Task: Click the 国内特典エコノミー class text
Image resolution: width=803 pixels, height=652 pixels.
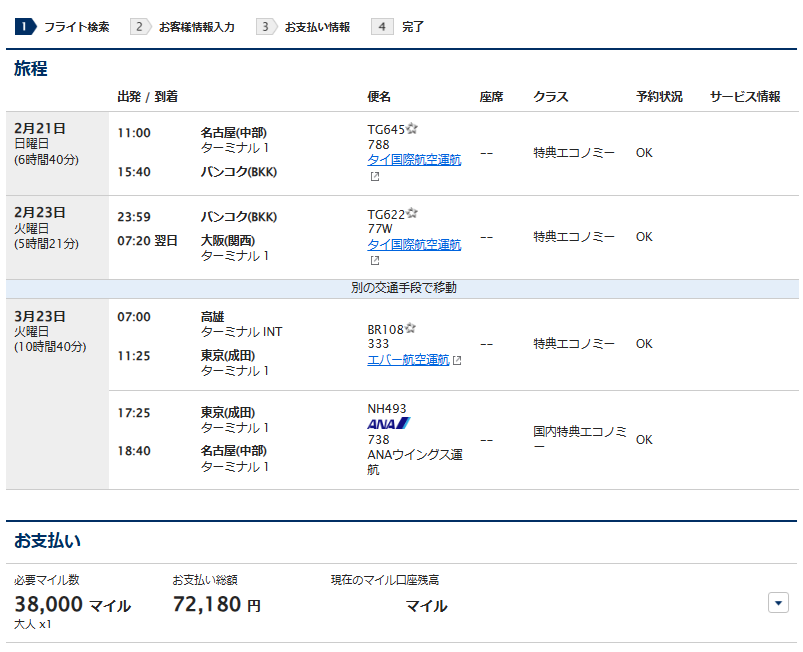Action: 580,439
